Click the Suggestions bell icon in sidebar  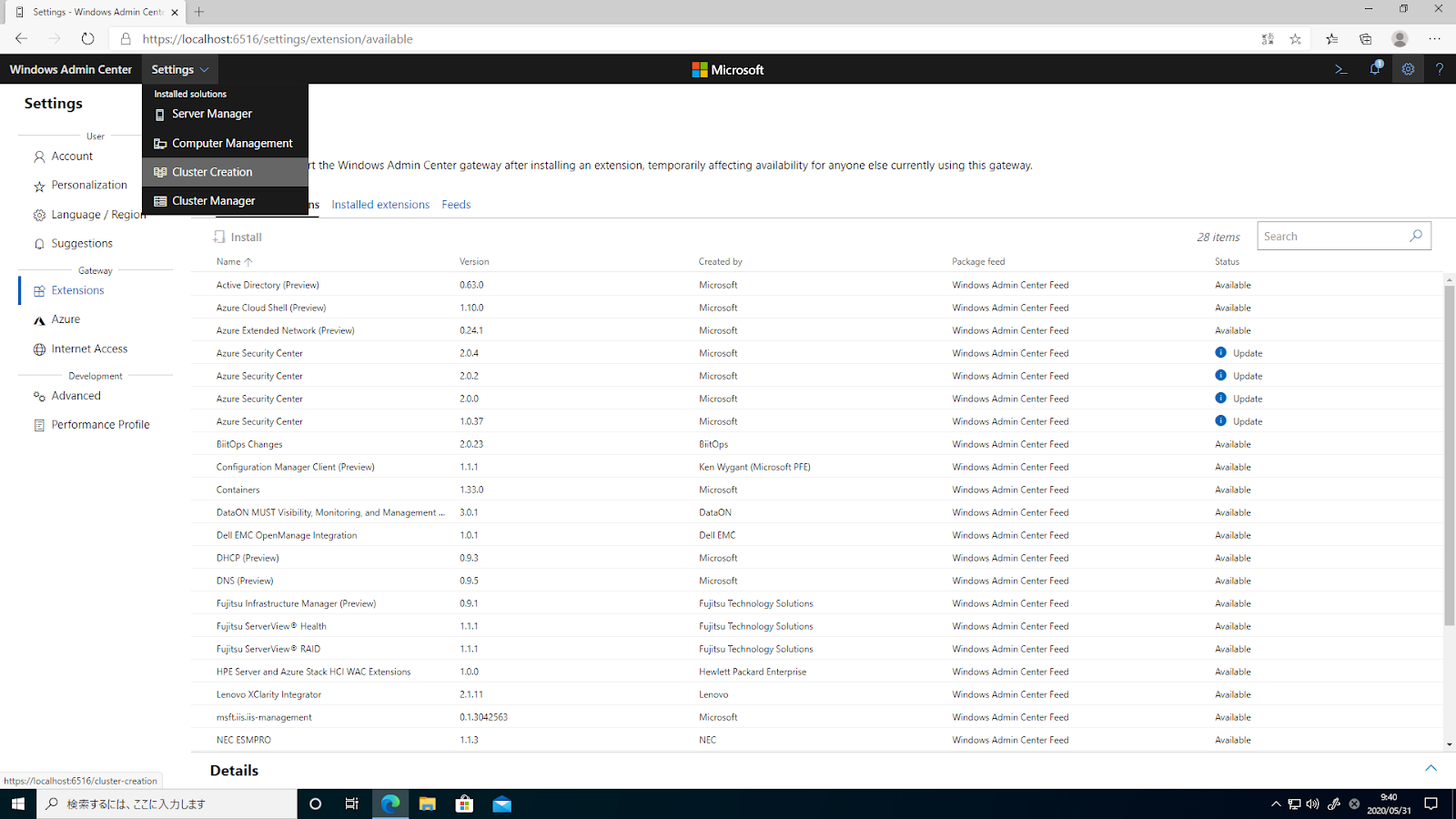pos(39,244)
